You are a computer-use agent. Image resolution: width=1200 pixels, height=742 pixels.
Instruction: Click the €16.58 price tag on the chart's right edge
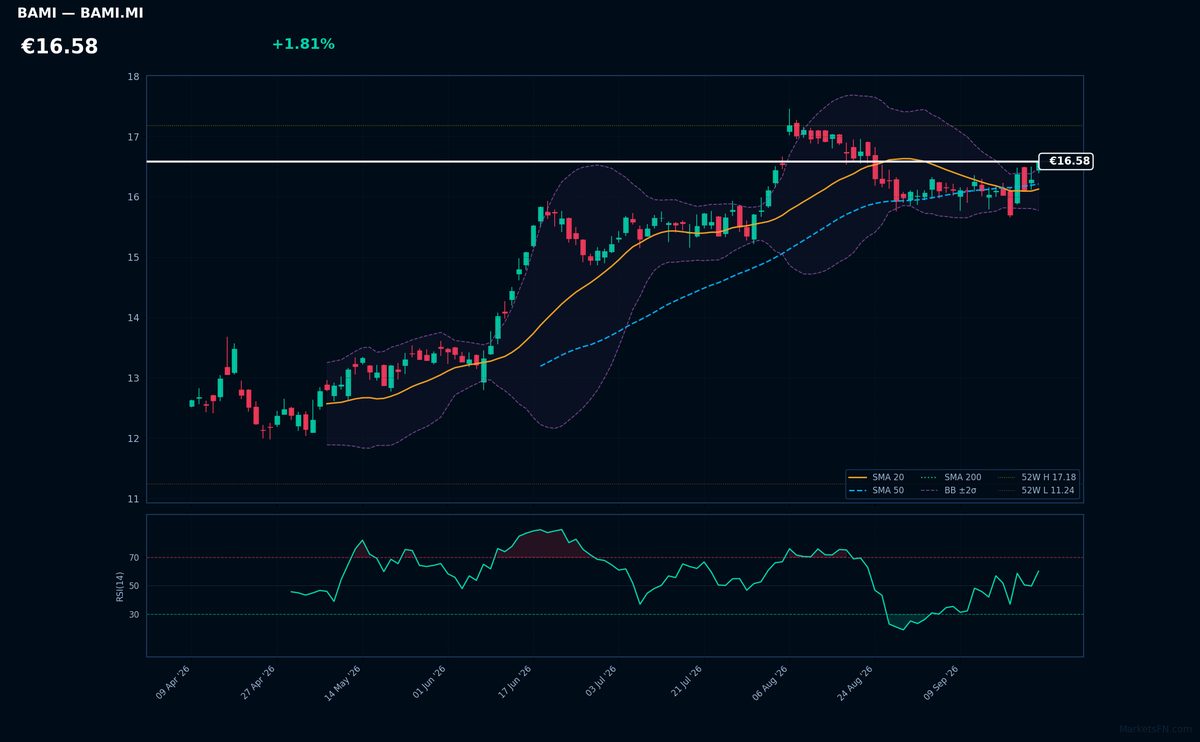1067,161
